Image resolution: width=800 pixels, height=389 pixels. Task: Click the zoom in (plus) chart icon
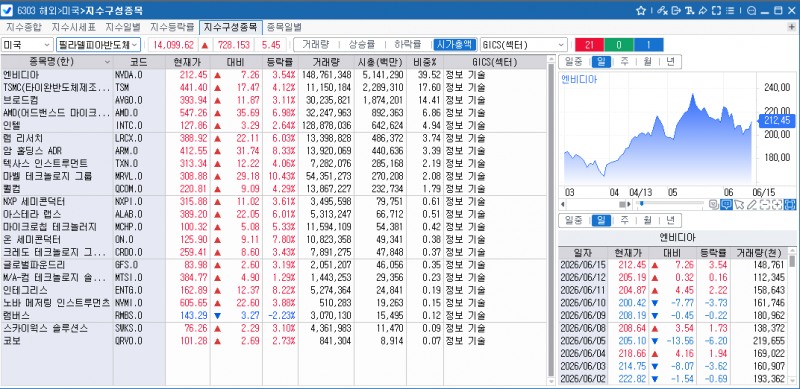(777, 205)
